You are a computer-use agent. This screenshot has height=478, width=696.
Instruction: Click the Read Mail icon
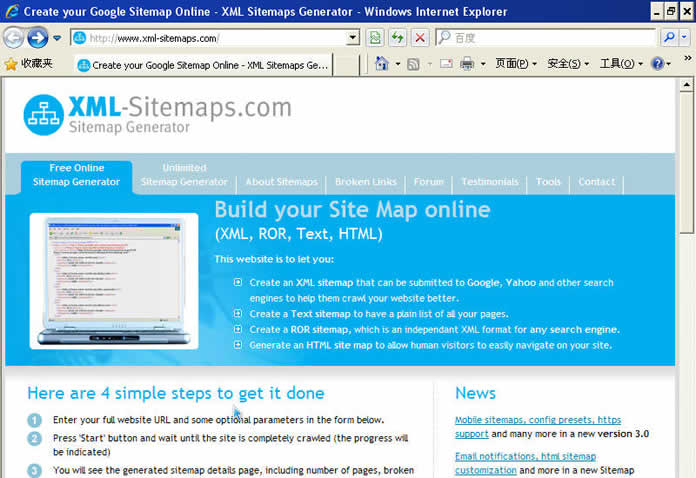[446, 64]
